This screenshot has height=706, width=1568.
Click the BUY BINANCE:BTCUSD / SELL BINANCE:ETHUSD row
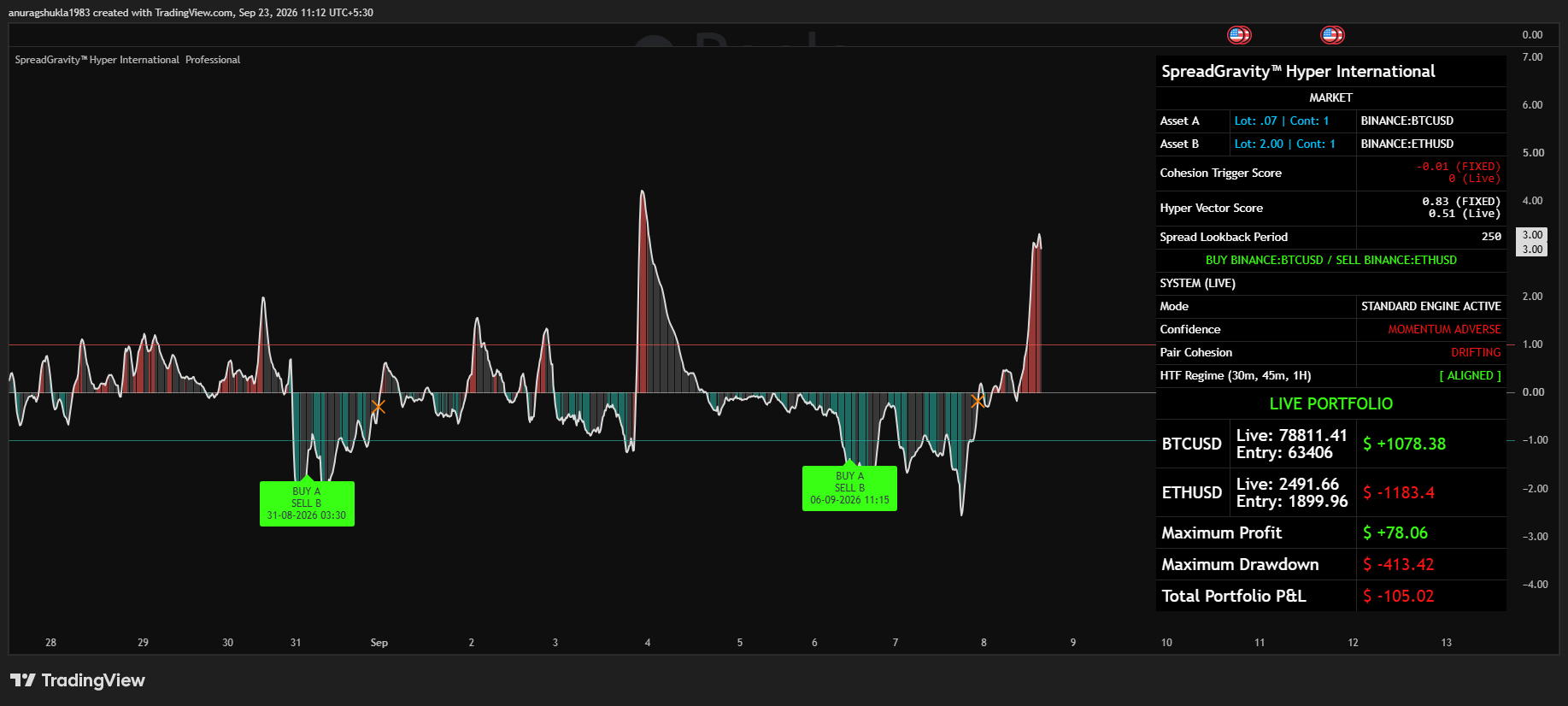(1331, 261)
